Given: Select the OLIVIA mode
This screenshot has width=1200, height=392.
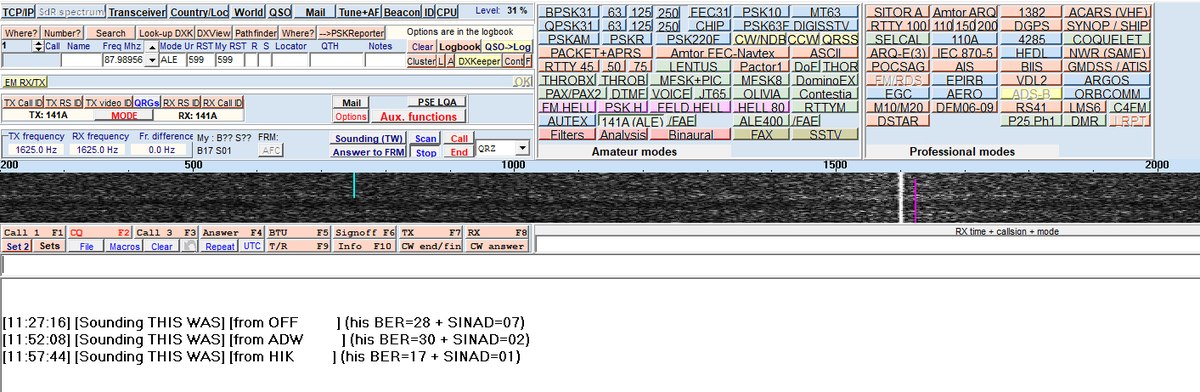Looking at the screenshot, I should click(761, 93).
